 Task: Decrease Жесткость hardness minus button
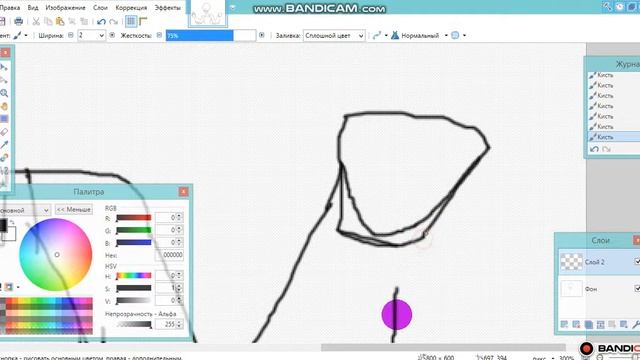point(159,36)
